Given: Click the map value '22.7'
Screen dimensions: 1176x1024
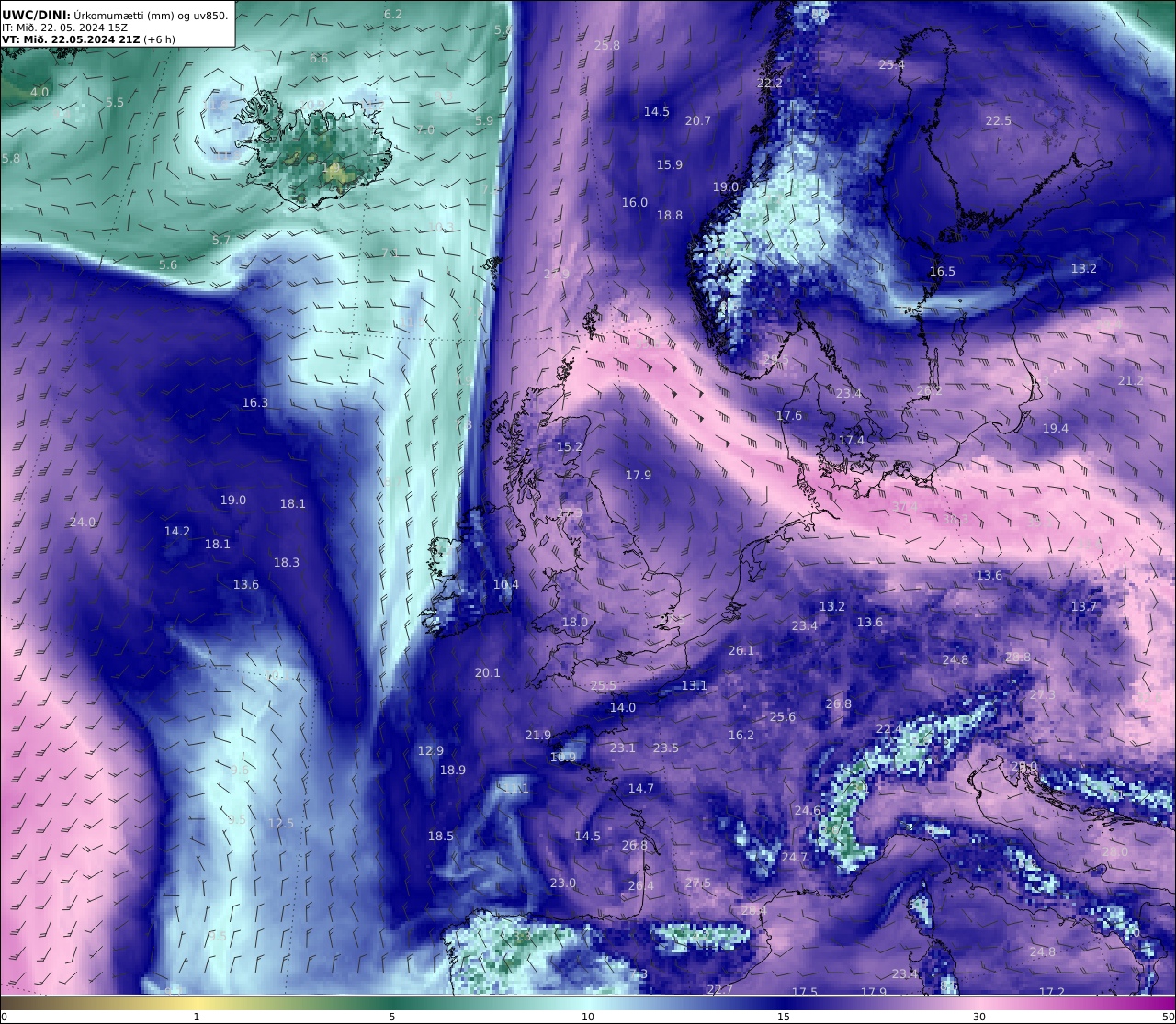Looking at the screenshot, I should click(720, 989).
